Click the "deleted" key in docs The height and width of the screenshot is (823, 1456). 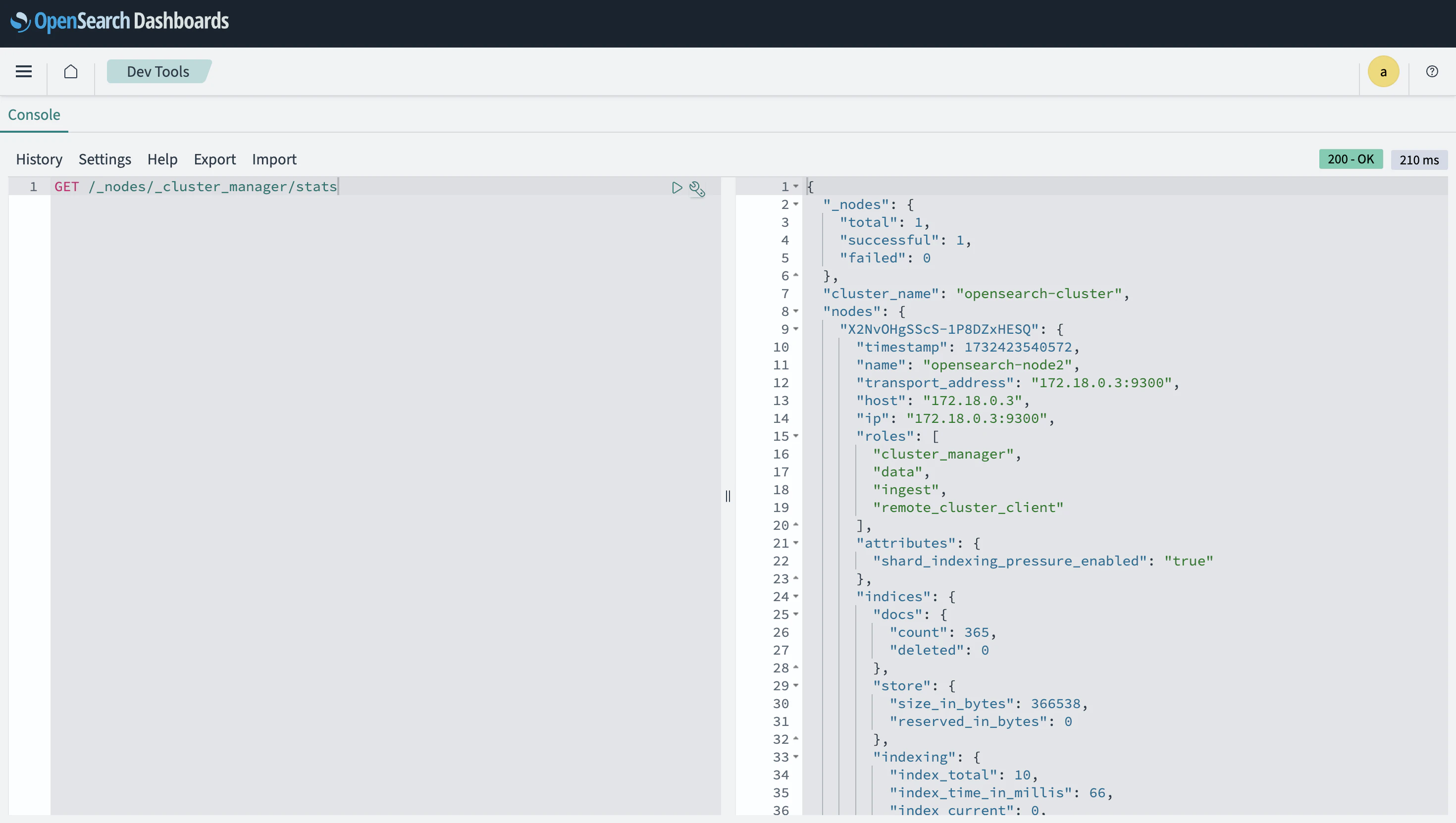pyautogui.click(x=927, y=650)
